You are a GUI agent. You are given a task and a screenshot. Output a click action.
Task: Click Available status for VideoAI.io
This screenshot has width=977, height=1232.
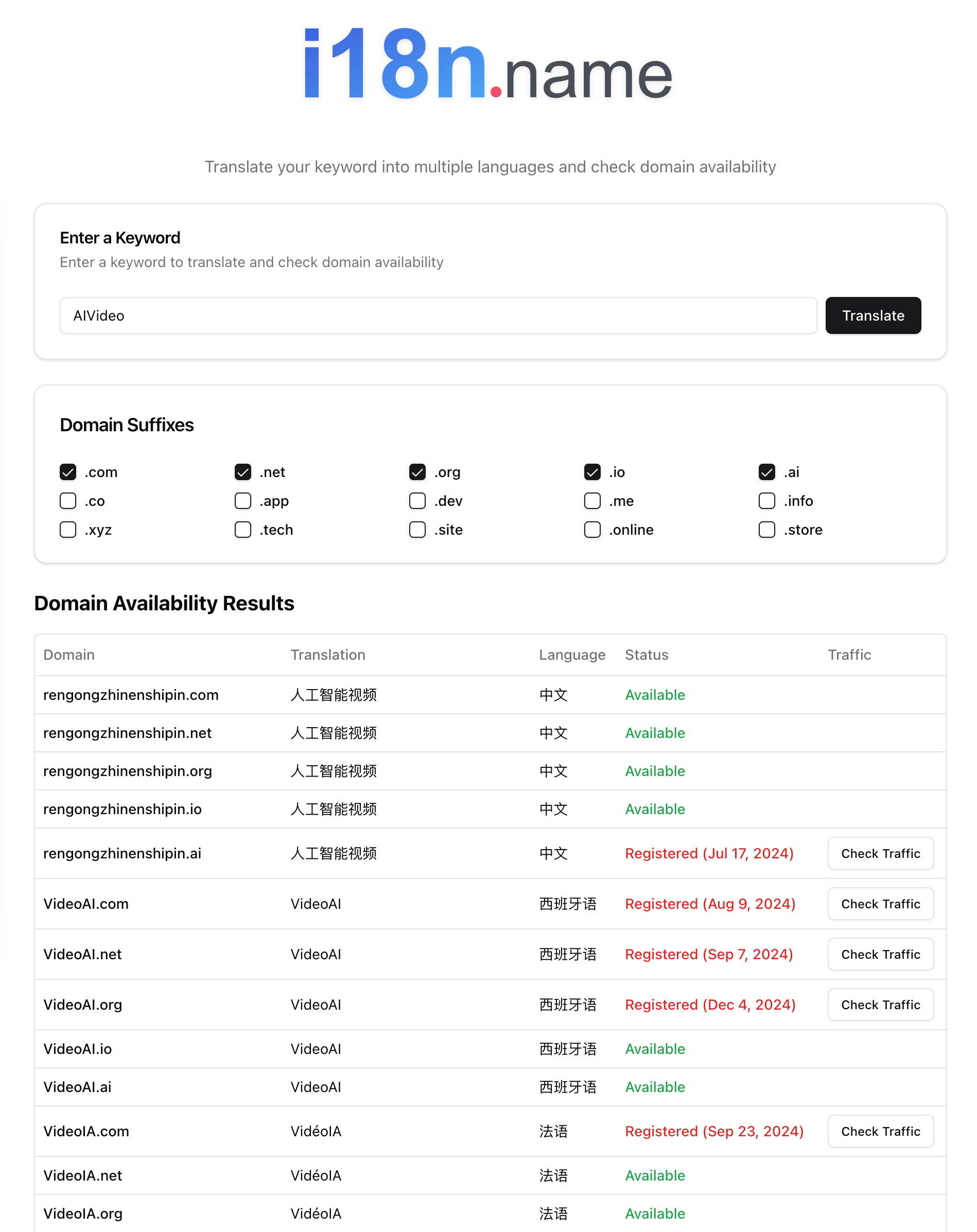[x=655, y=1049]
